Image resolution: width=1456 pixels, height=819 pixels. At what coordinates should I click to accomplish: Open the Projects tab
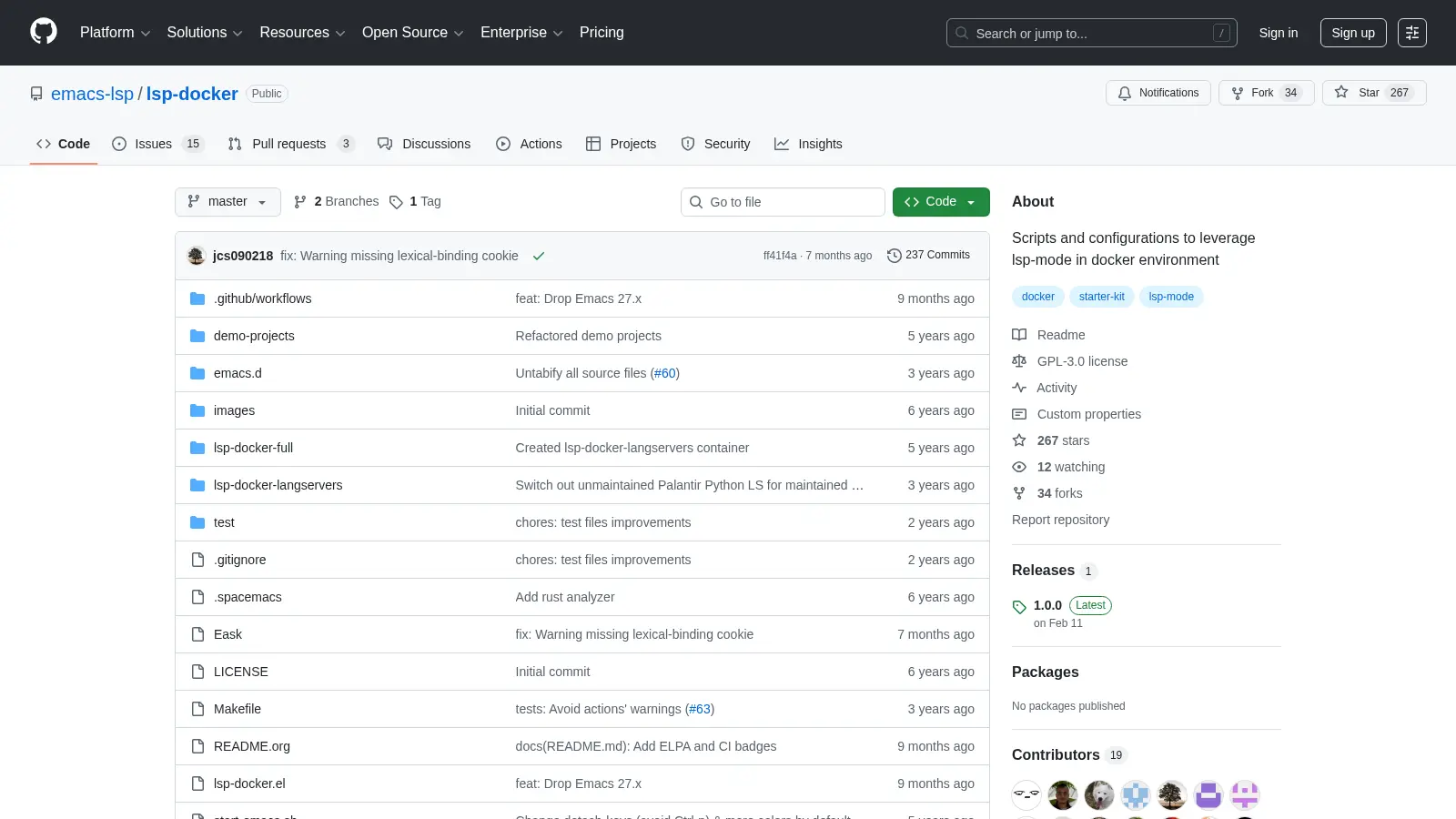(622, 144)
